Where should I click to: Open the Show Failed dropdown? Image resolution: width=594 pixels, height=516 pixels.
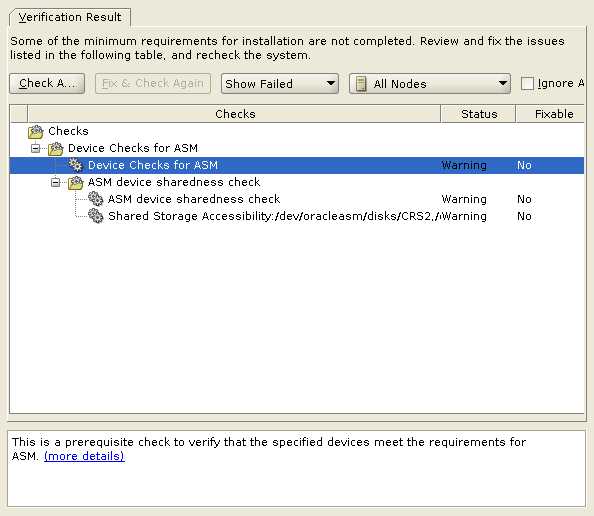click(x=280, y=83)
